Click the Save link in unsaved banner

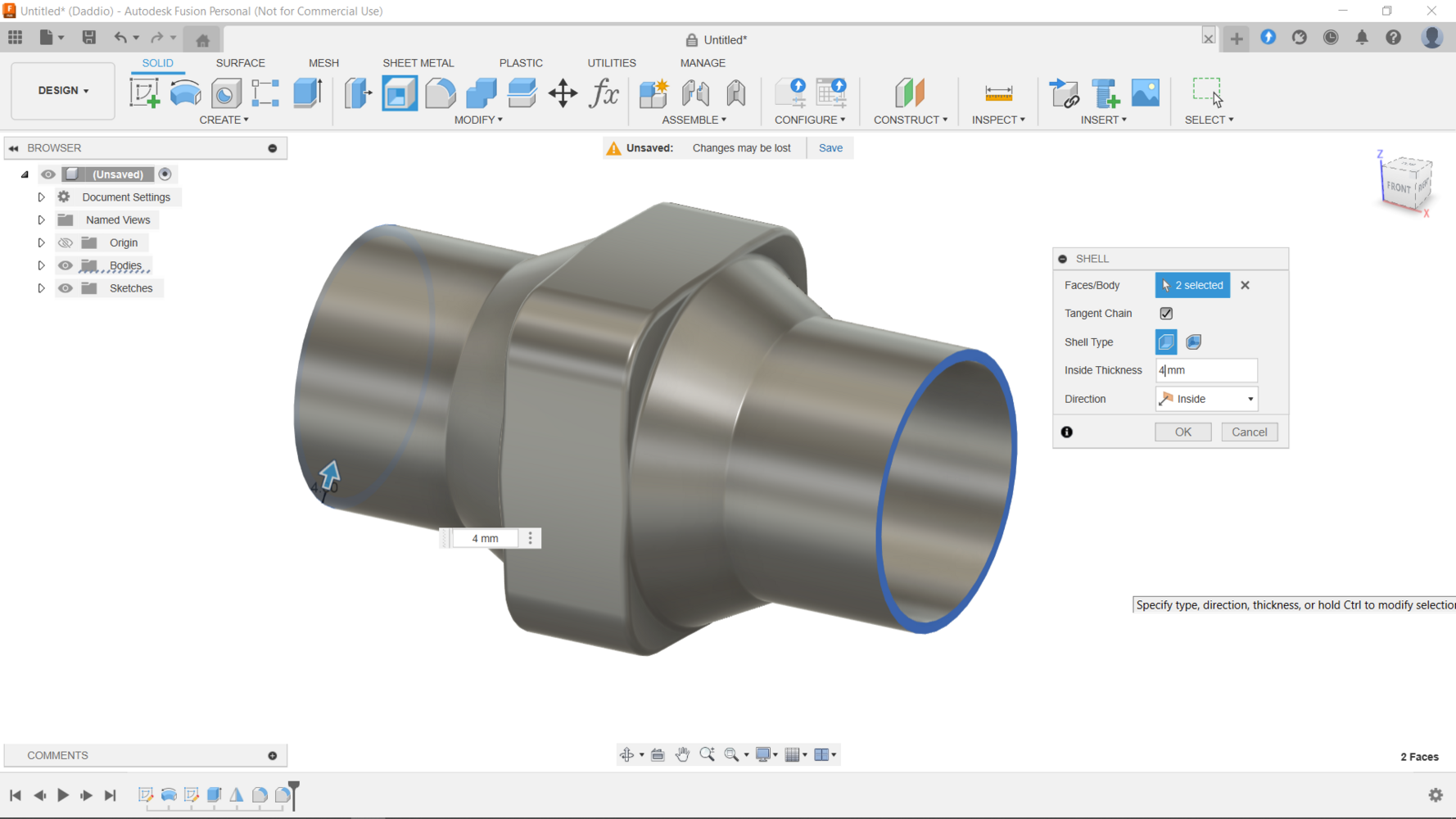830,148
